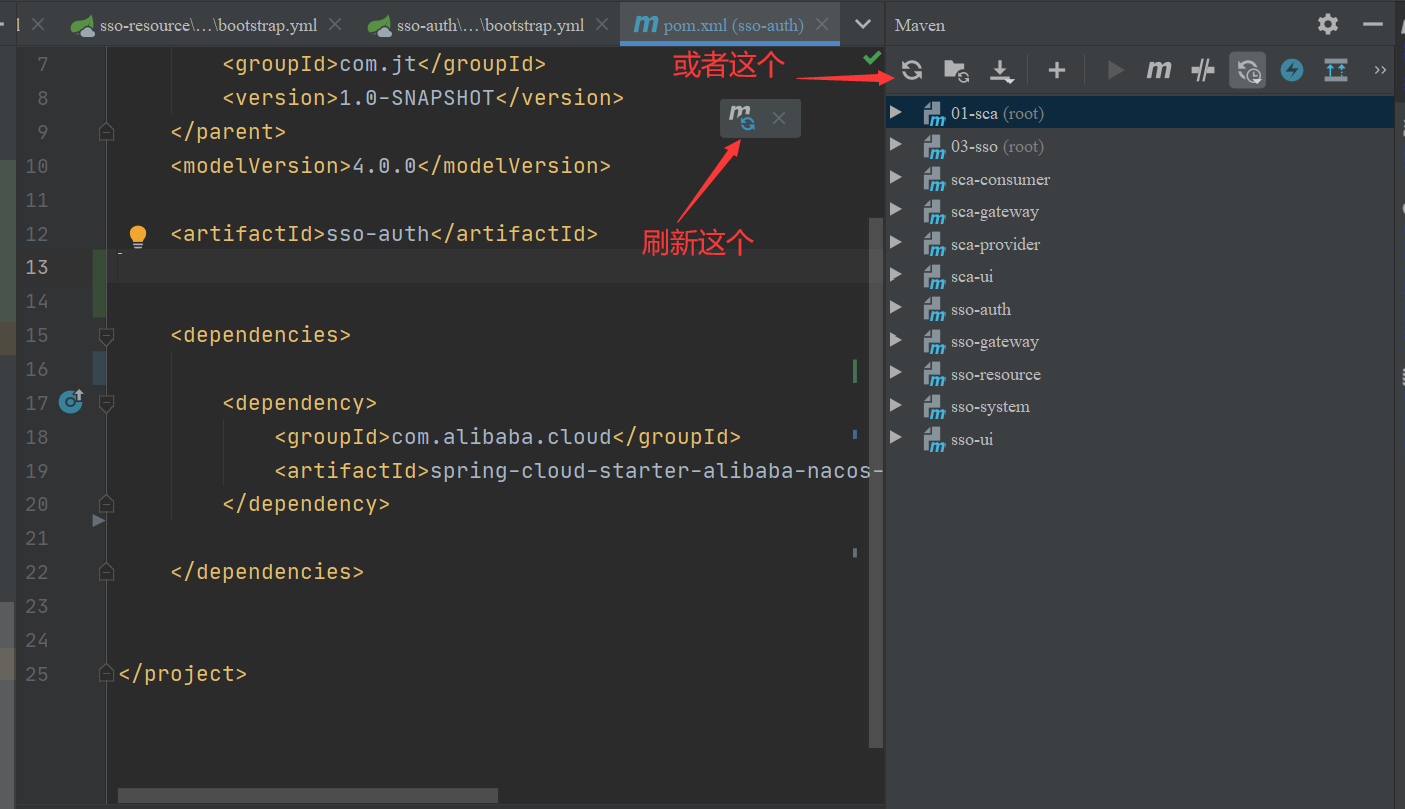Open the hidden editor tabs chevron
The image size is (1405, 809).
[x=862, y=23]
